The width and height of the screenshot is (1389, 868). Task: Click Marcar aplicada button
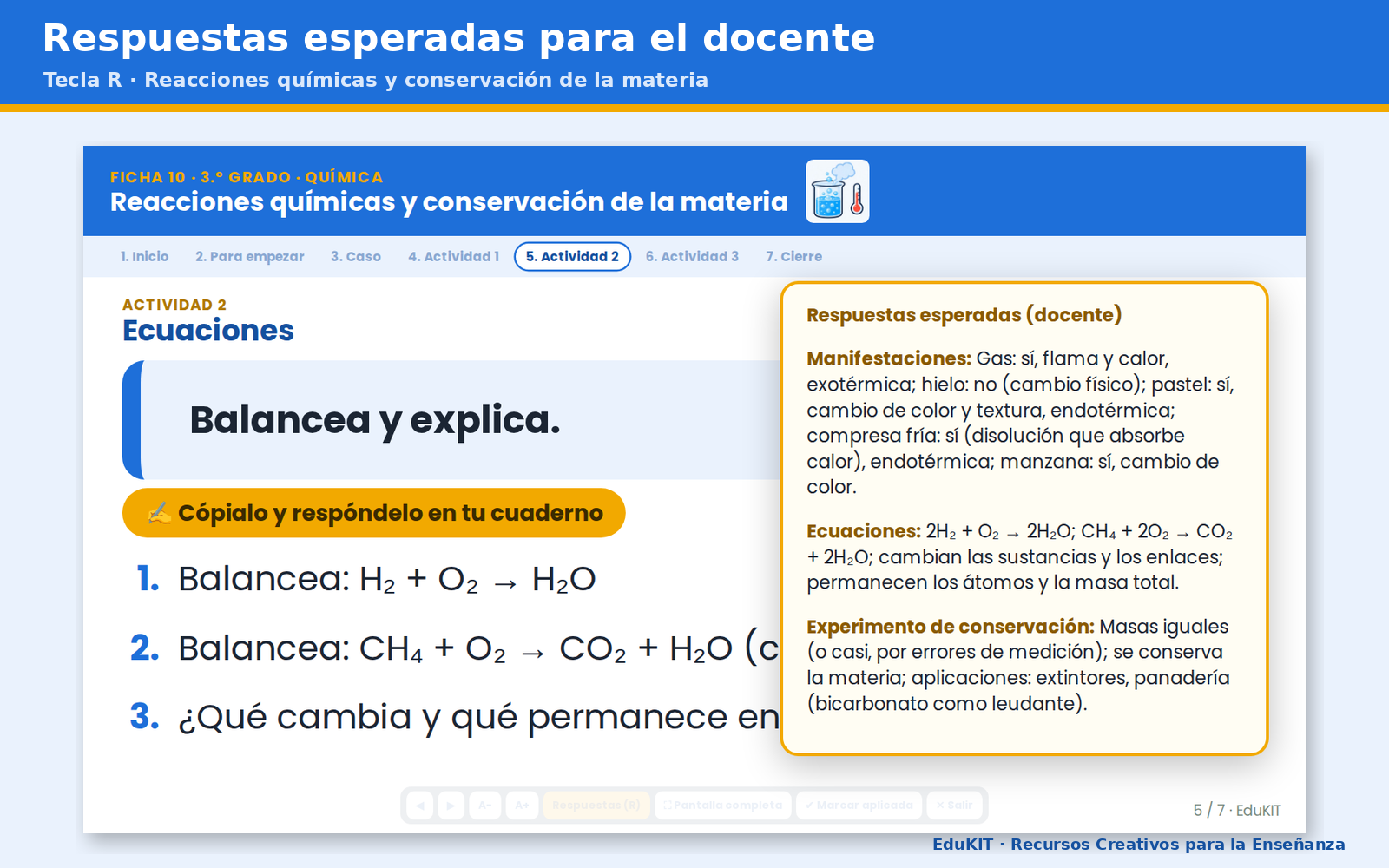click(859, 806)
